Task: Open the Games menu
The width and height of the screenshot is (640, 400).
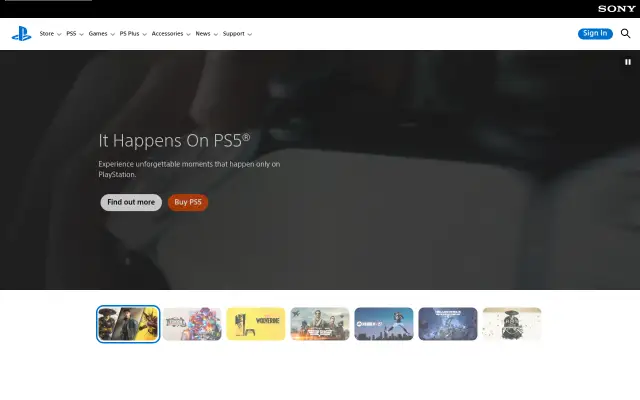Action: (x=102, y=34)
